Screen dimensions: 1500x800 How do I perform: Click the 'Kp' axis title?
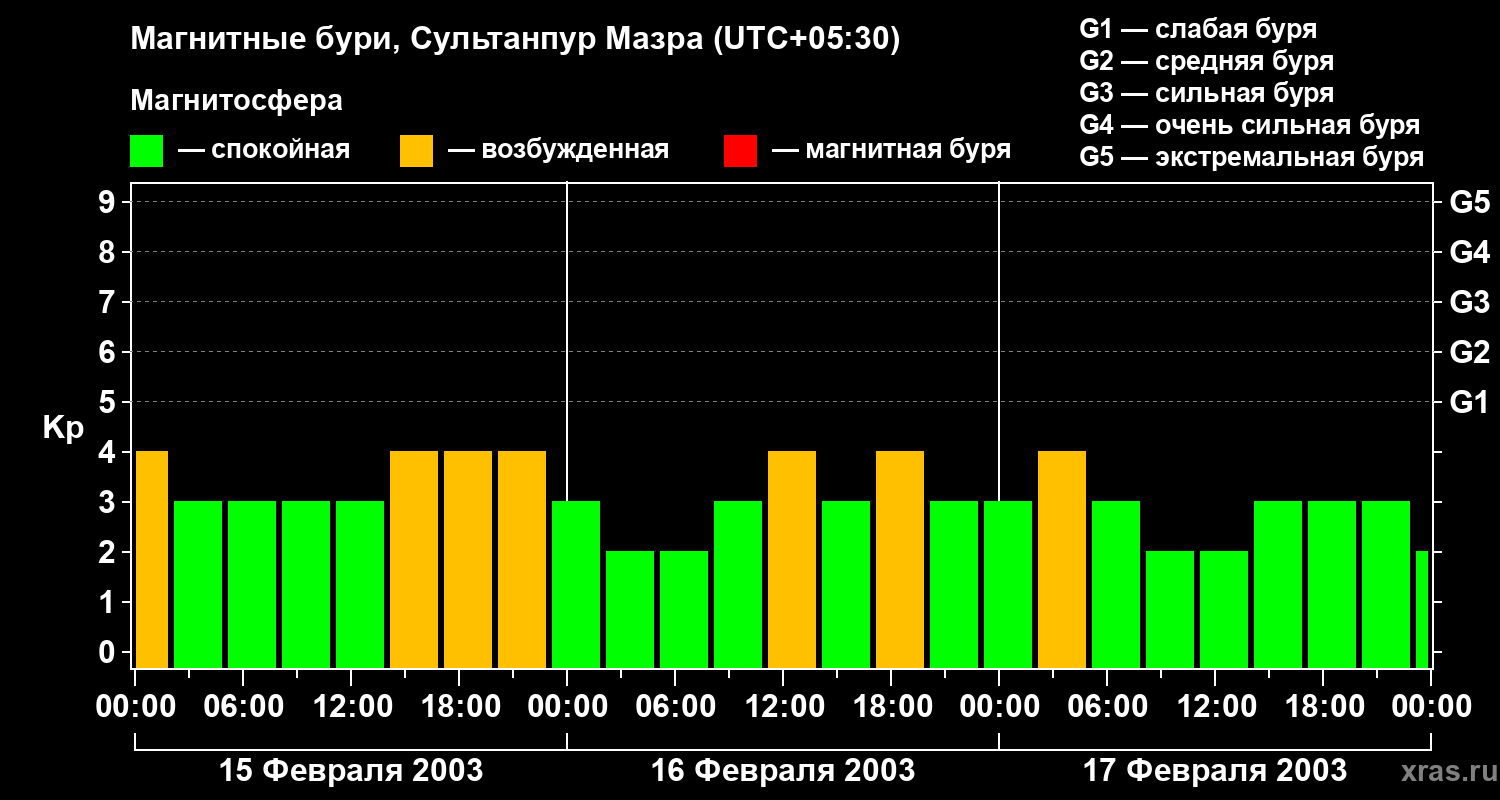(x=63, y=427)
